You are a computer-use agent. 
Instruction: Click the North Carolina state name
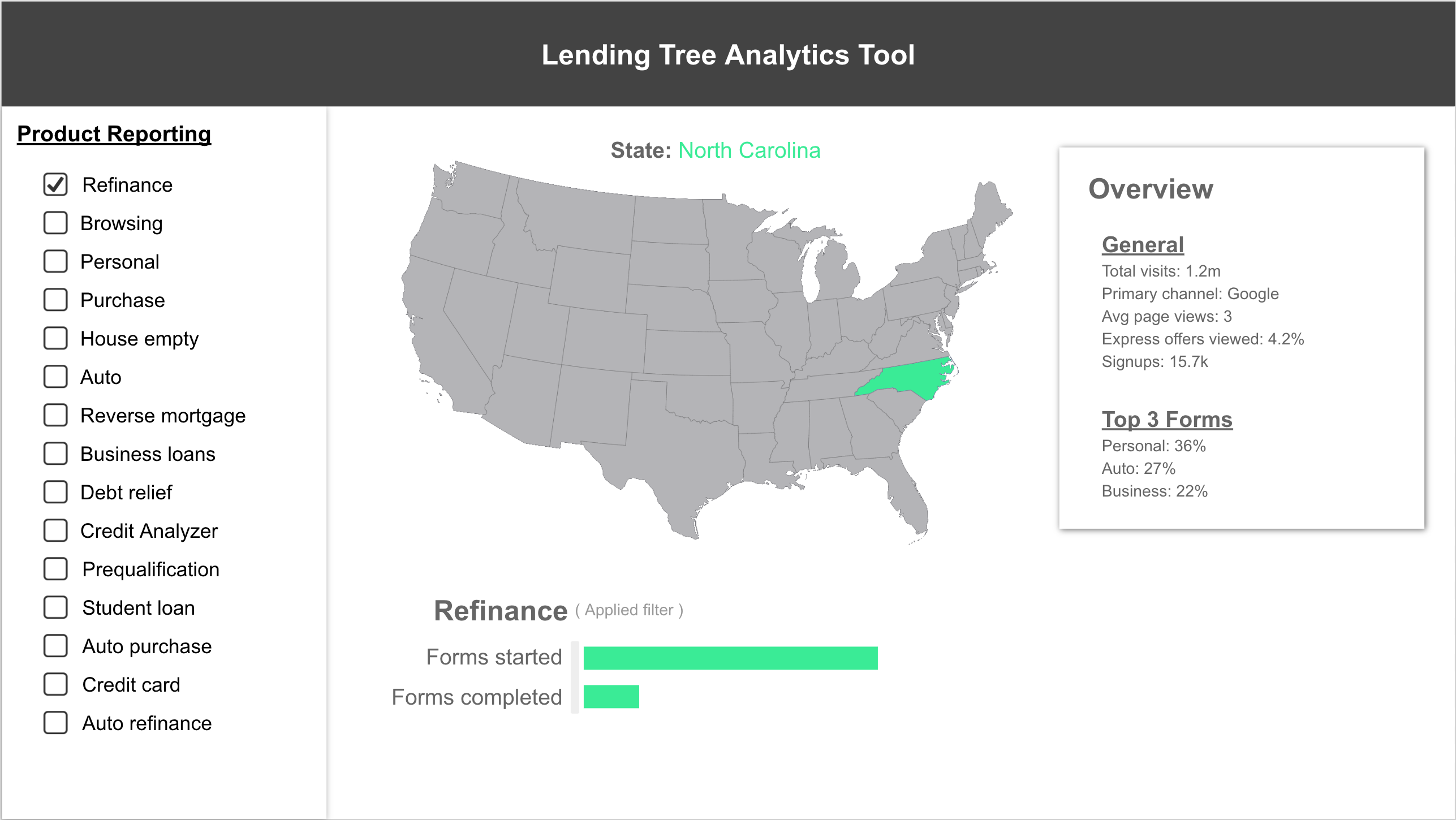point(749,150)
